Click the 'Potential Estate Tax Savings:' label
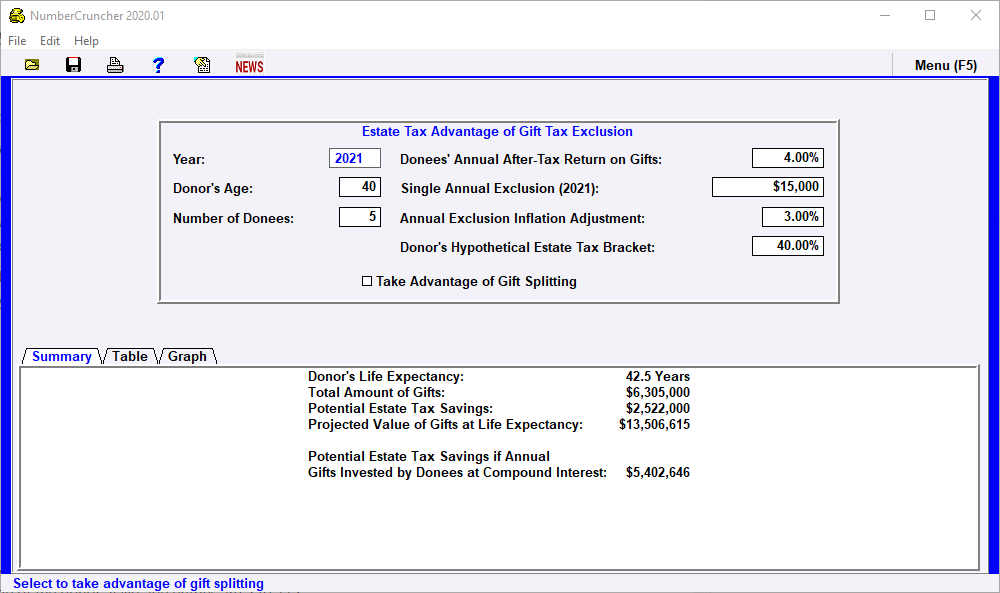This screenshot has height=593, width=1000. coord(401,408)
